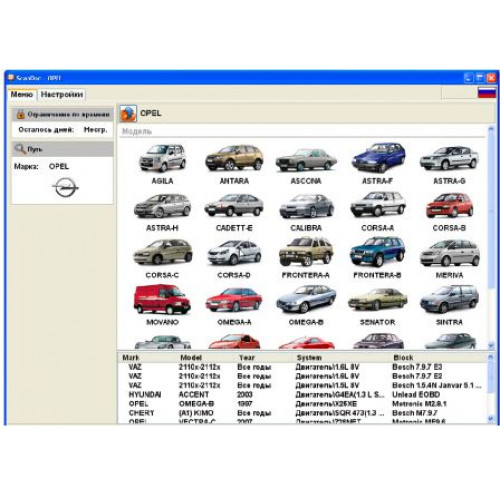The width and height of the screenshot is (500, 500).
Task: Choose the blue ASTRA-F hatchback icon
Action: [x=378, y=158]
